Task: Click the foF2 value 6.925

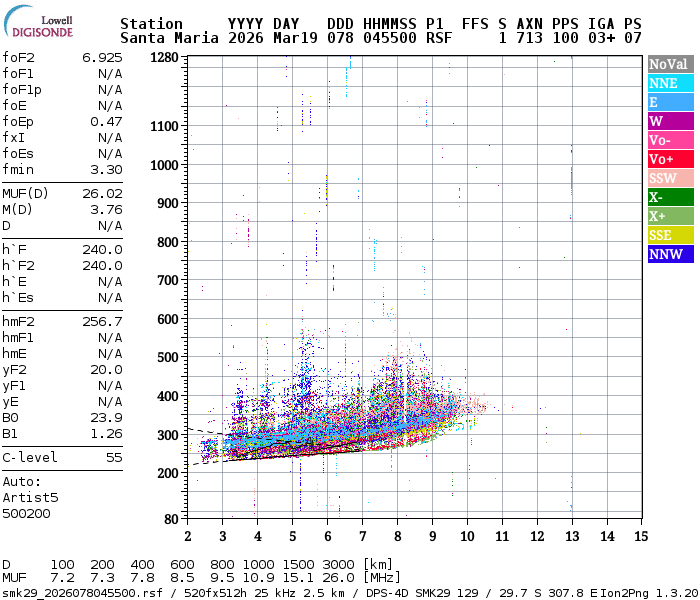Action: [102, 57]
